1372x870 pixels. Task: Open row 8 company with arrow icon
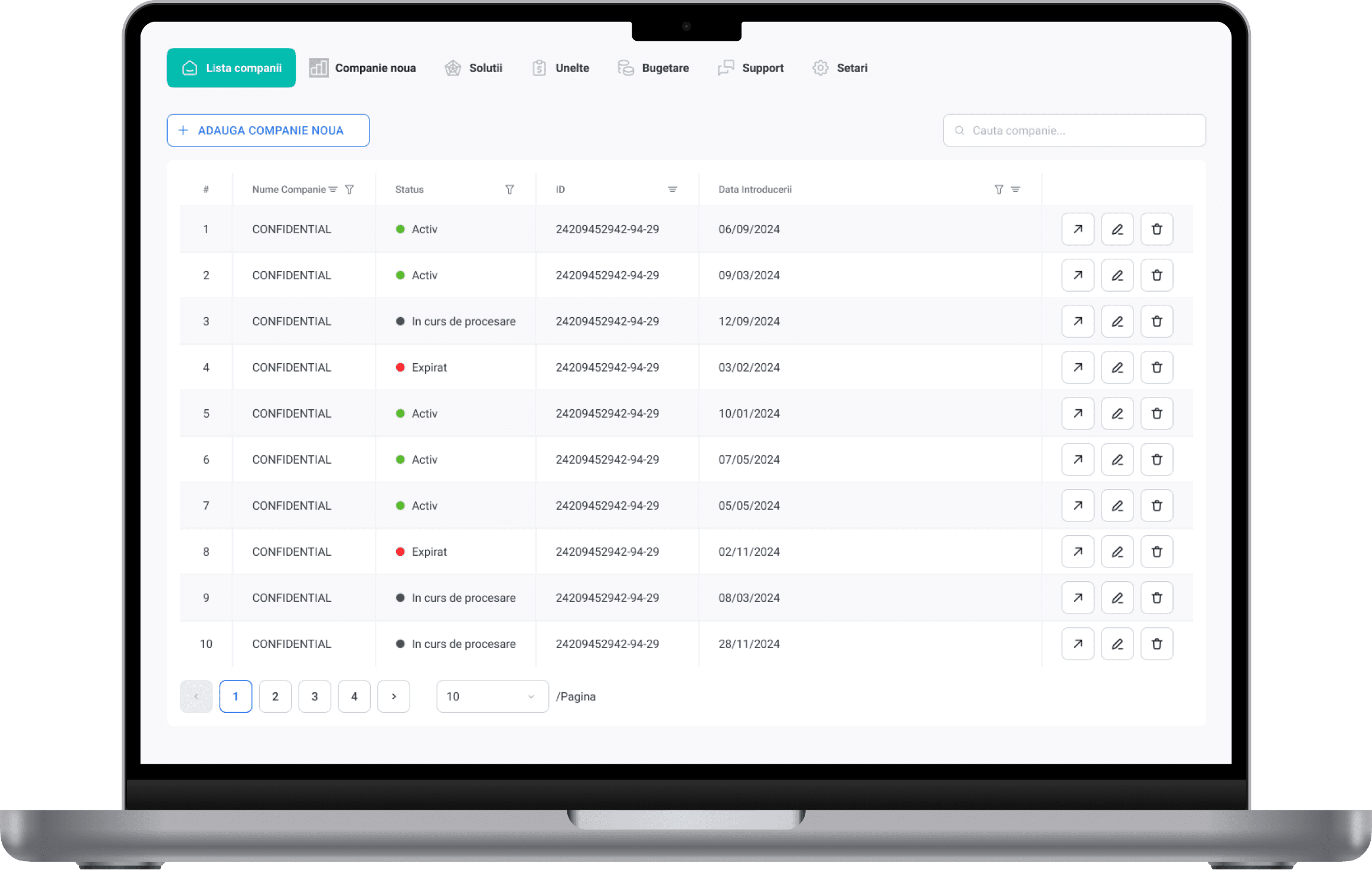(x=1077, y=552)
